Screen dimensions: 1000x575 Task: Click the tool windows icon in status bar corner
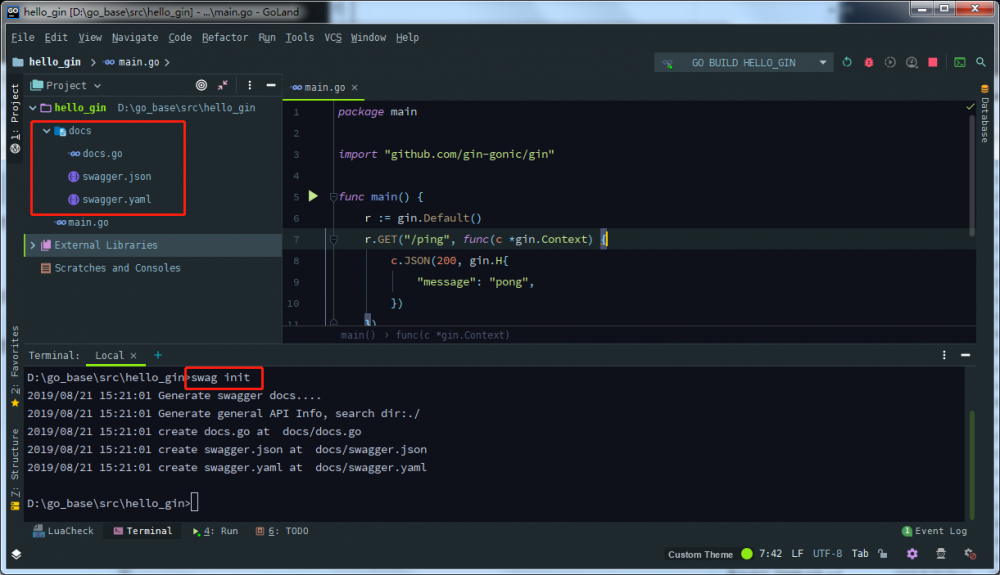click(x=17, y=554)
